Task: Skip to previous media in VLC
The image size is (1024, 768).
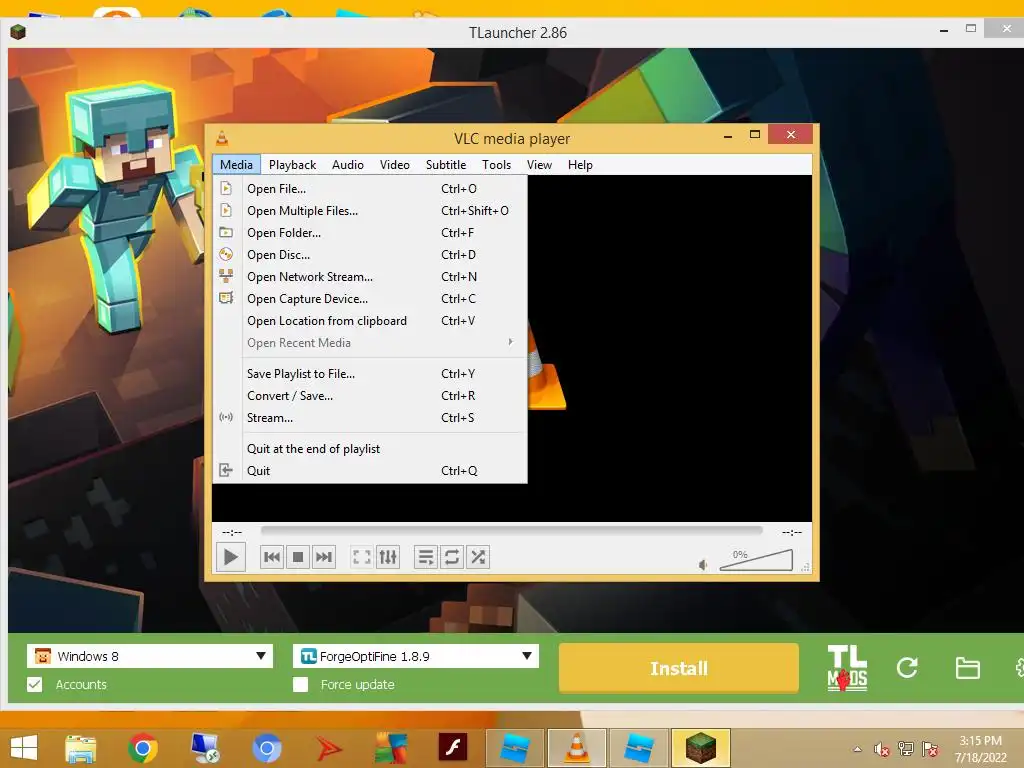Action: click(x=272, y=557)
